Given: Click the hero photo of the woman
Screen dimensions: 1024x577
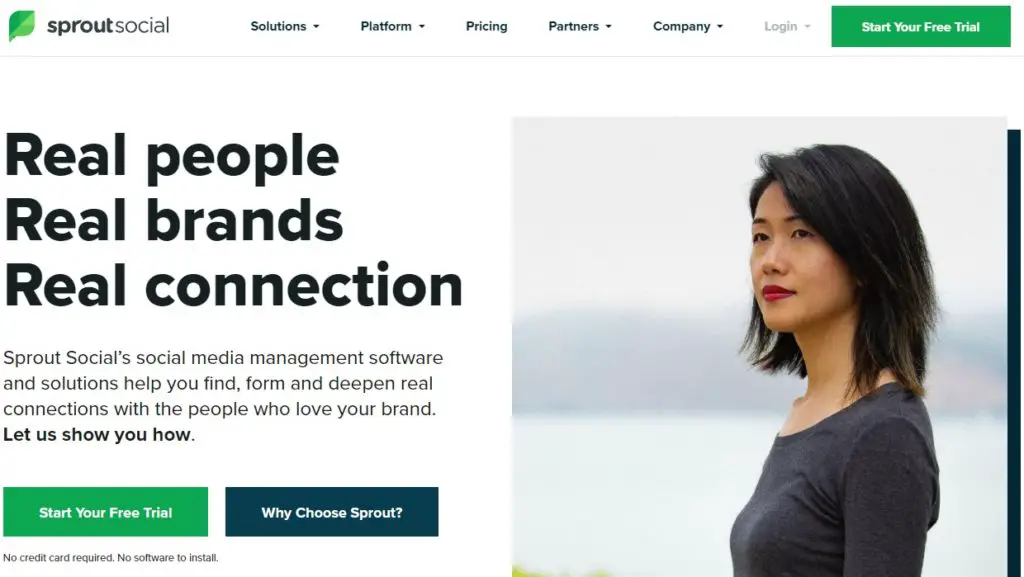Looking at the screenshot, I should [759, 347].
